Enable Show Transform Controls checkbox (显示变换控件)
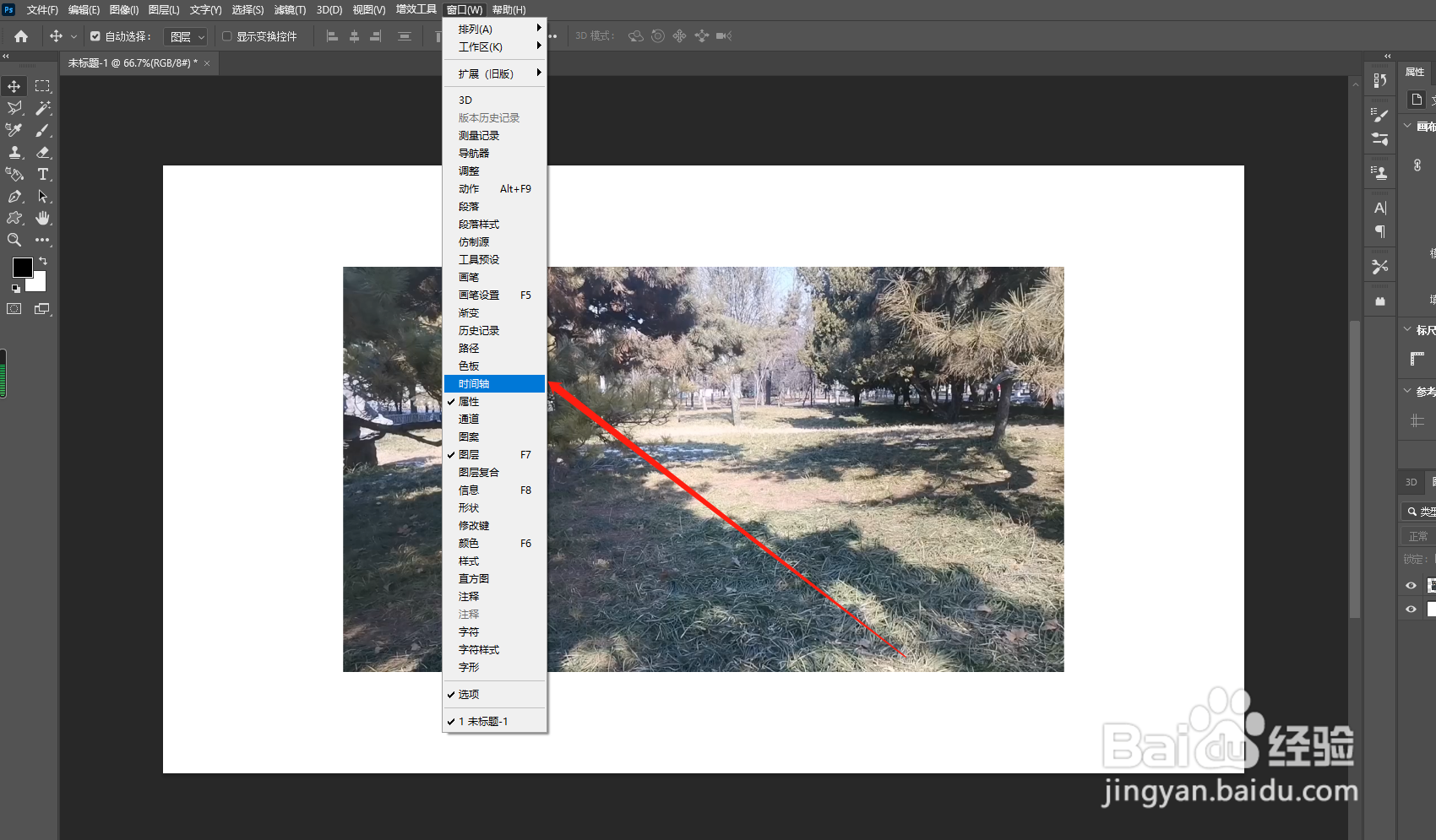The height and width of the screenshot is (840, 1436). (x=227, y=36)
